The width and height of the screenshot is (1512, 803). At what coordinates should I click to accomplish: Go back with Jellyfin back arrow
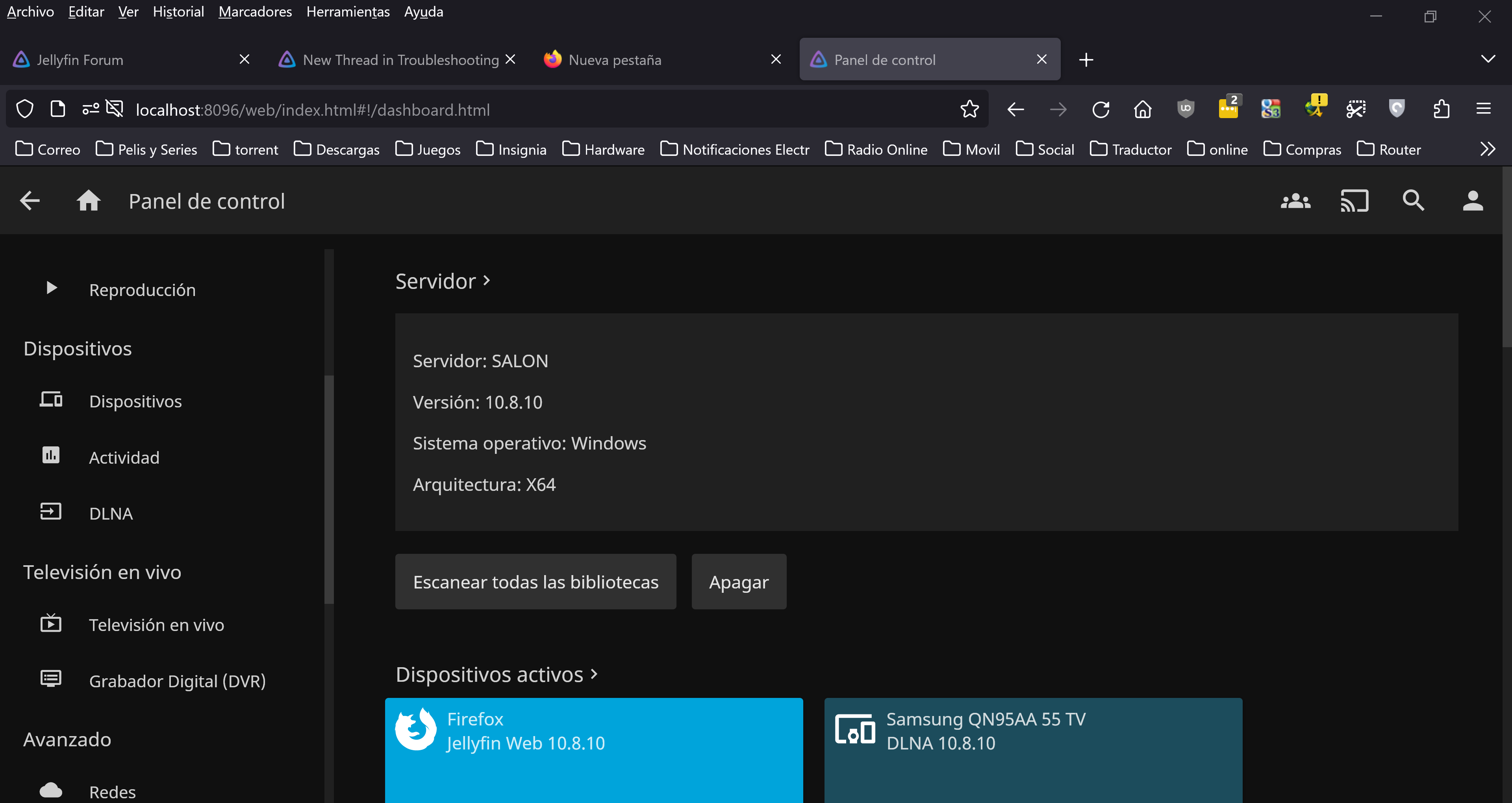click(x=30, y=201)
